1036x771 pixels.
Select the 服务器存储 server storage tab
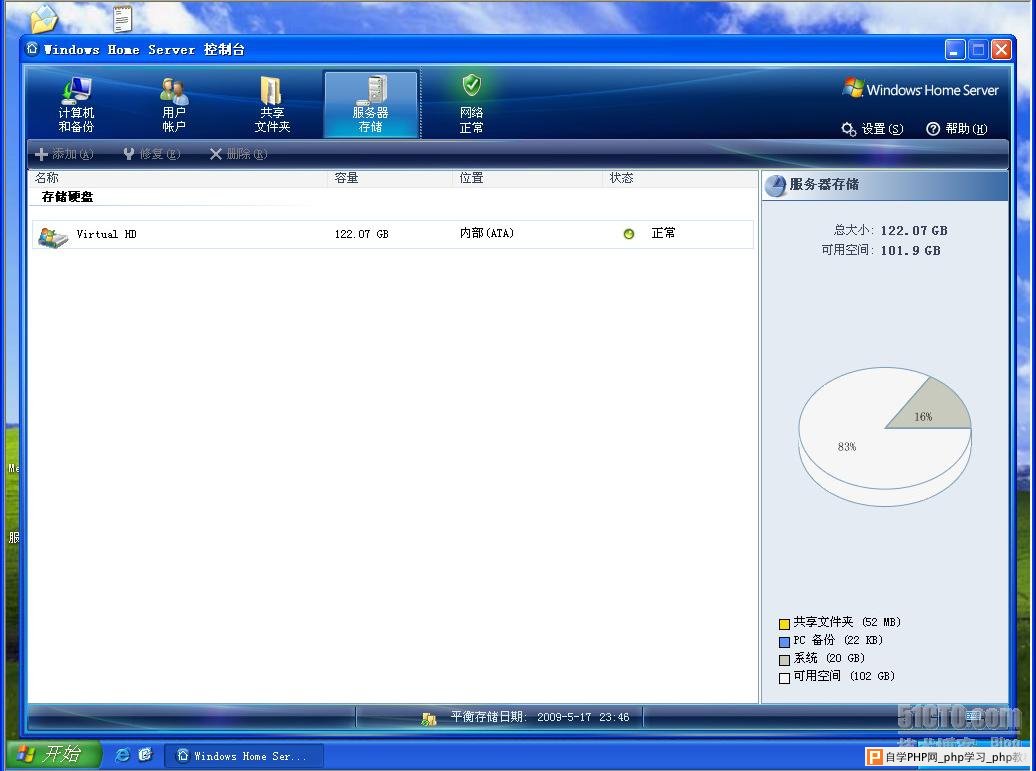[x=371, y=105]
